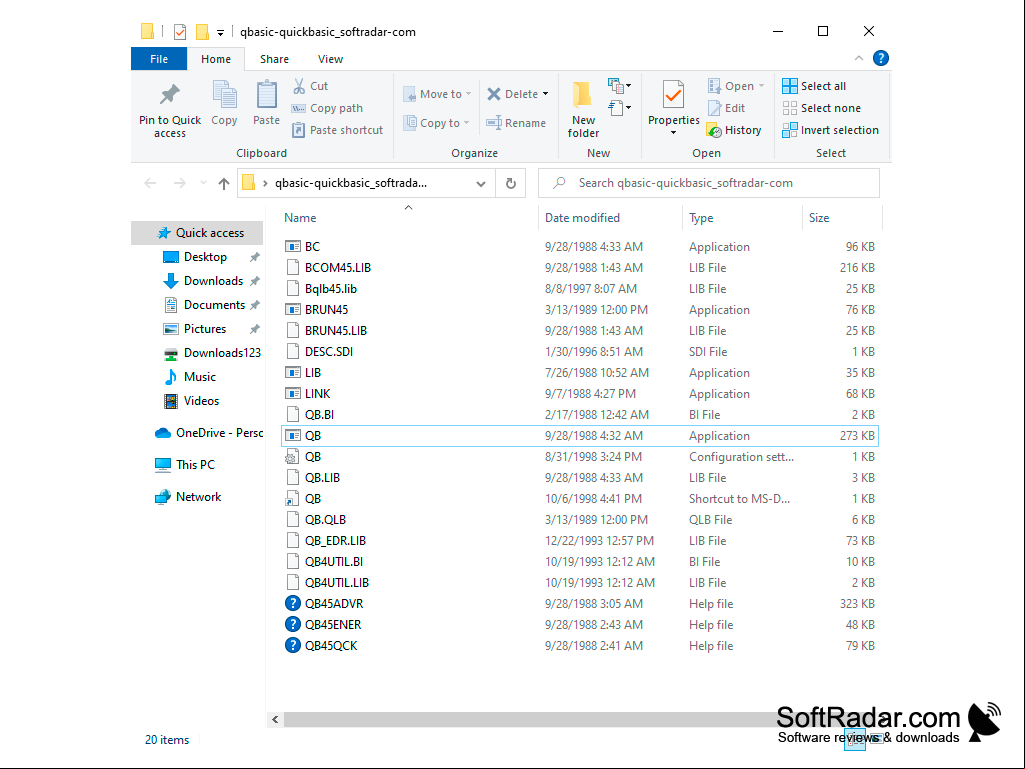This screenshot has width=1025, height=769.
Task: Click Select all in the ribbon
Action: (814, 86)
